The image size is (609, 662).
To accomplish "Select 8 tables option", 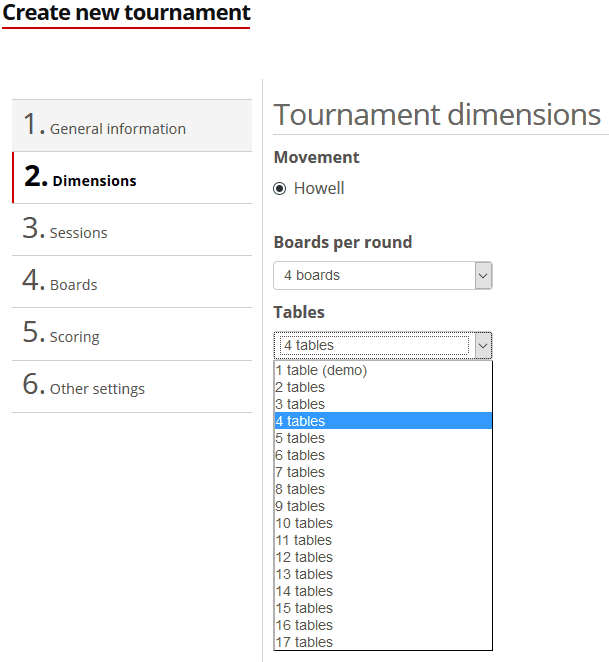I will 301,489.
